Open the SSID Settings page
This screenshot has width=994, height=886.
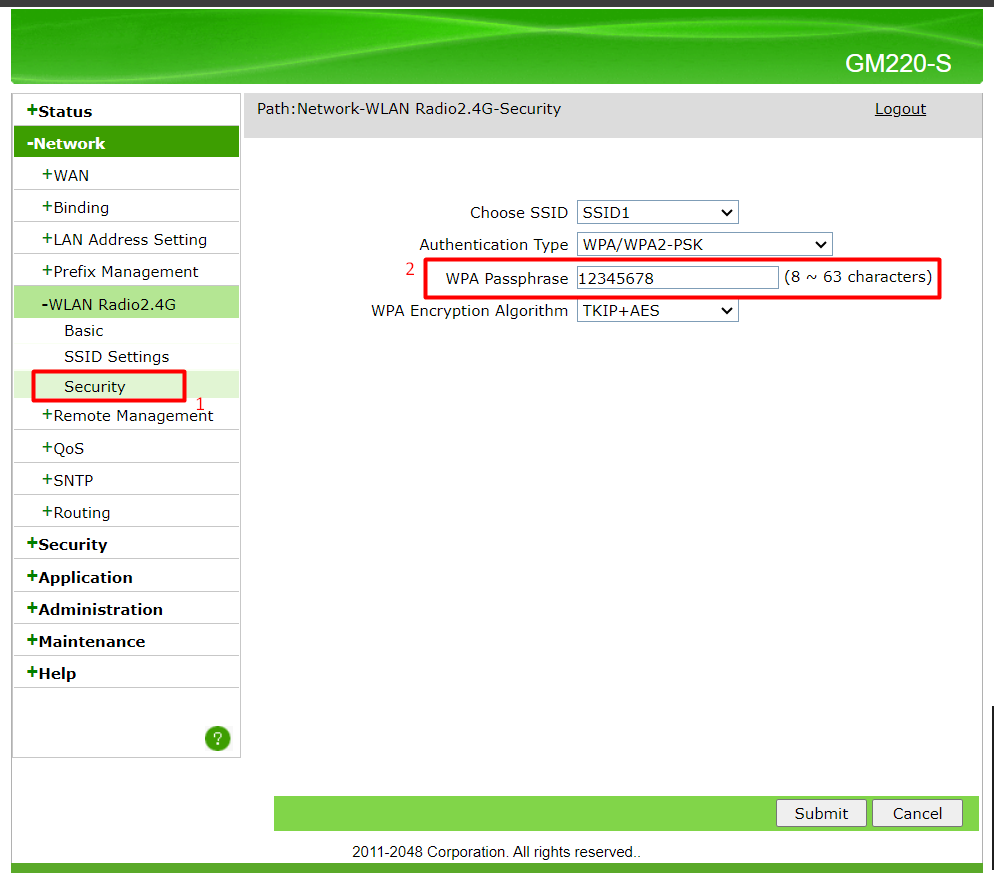116,357
